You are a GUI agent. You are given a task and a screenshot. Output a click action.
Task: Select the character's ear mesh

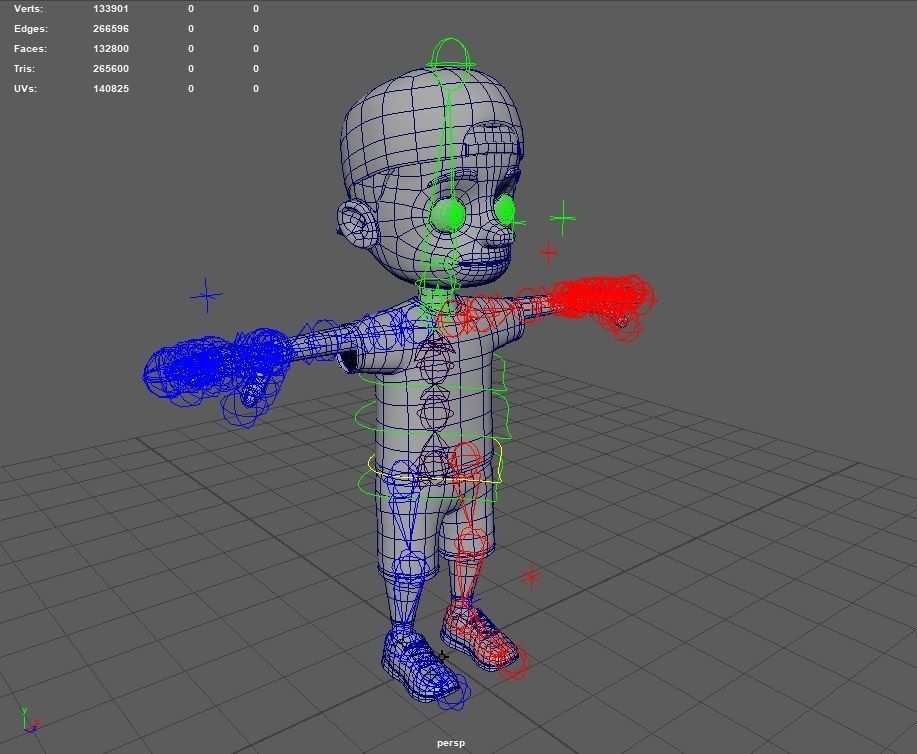click(358, 225)
